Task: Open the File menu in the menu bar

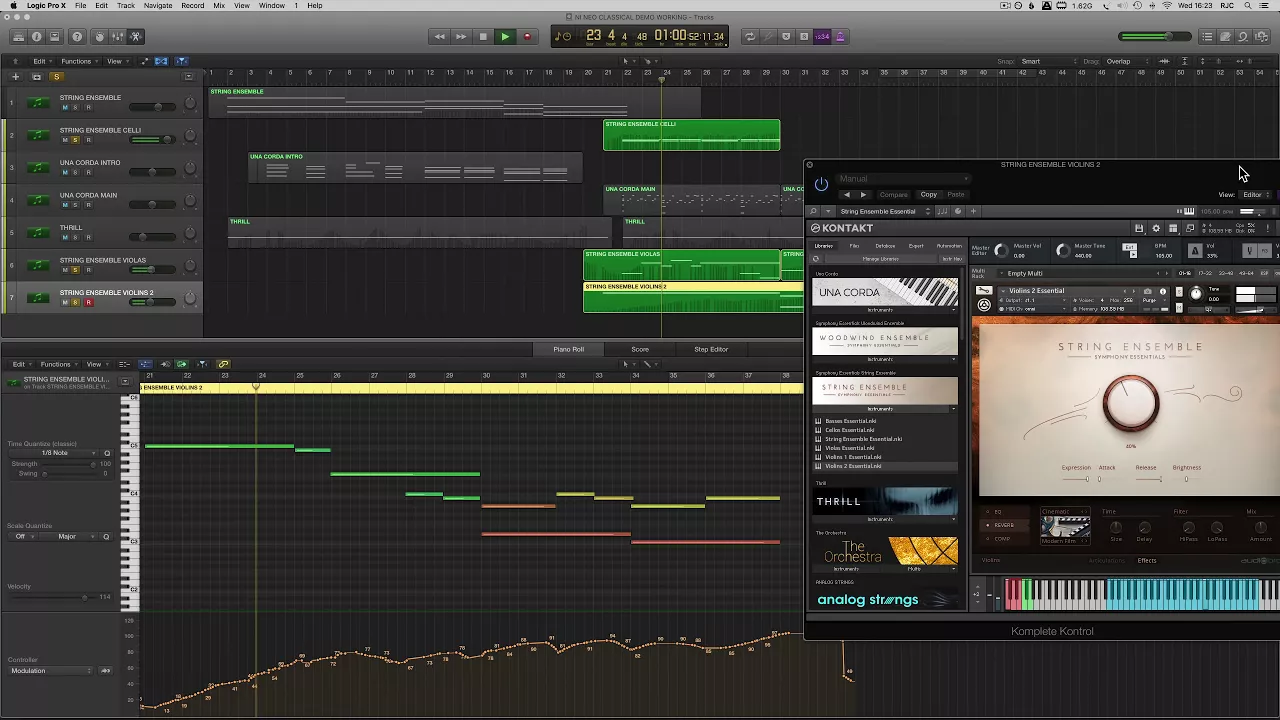Action: [80, 6]
